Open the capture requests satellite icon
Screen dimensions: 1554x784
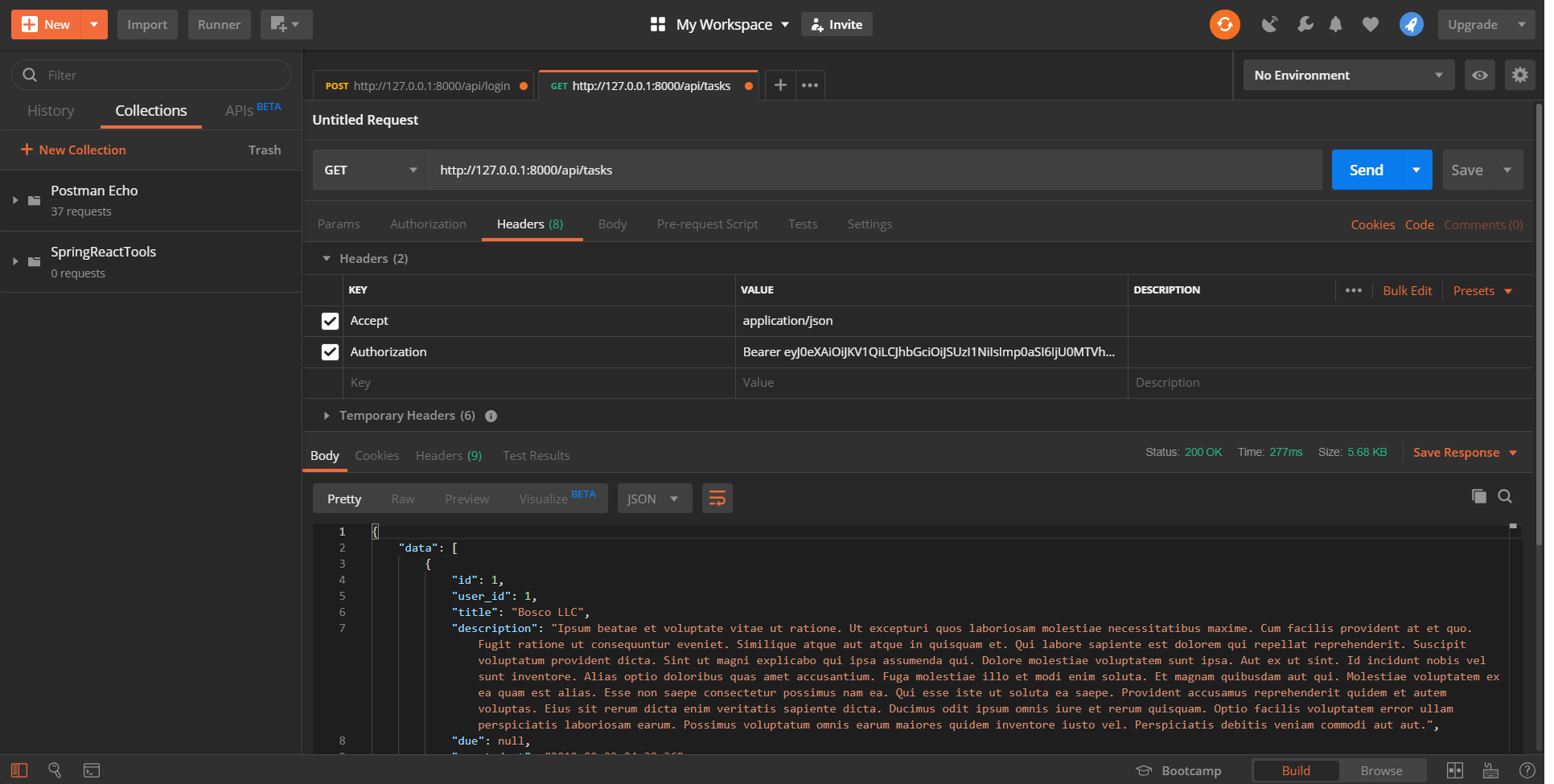1269,24
